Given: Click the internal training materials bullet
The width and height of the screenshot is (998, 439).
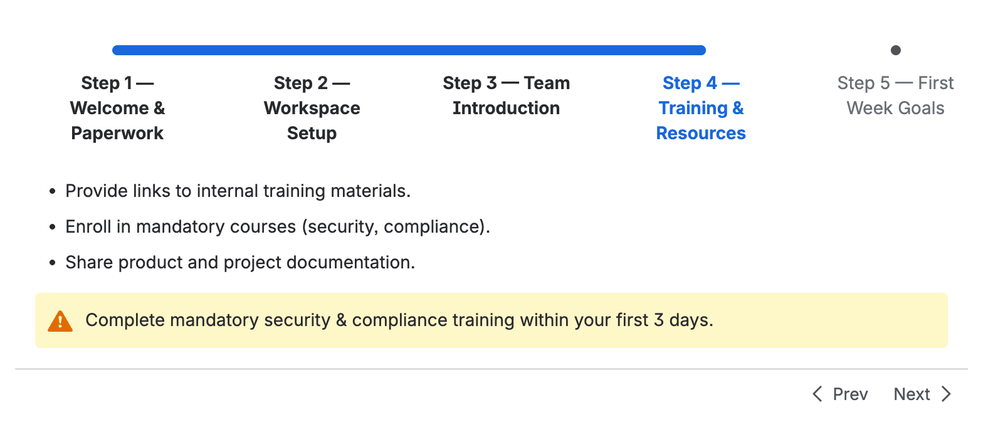Looking at the screenshot, I should pyautogui.click(x=238, y=191).
